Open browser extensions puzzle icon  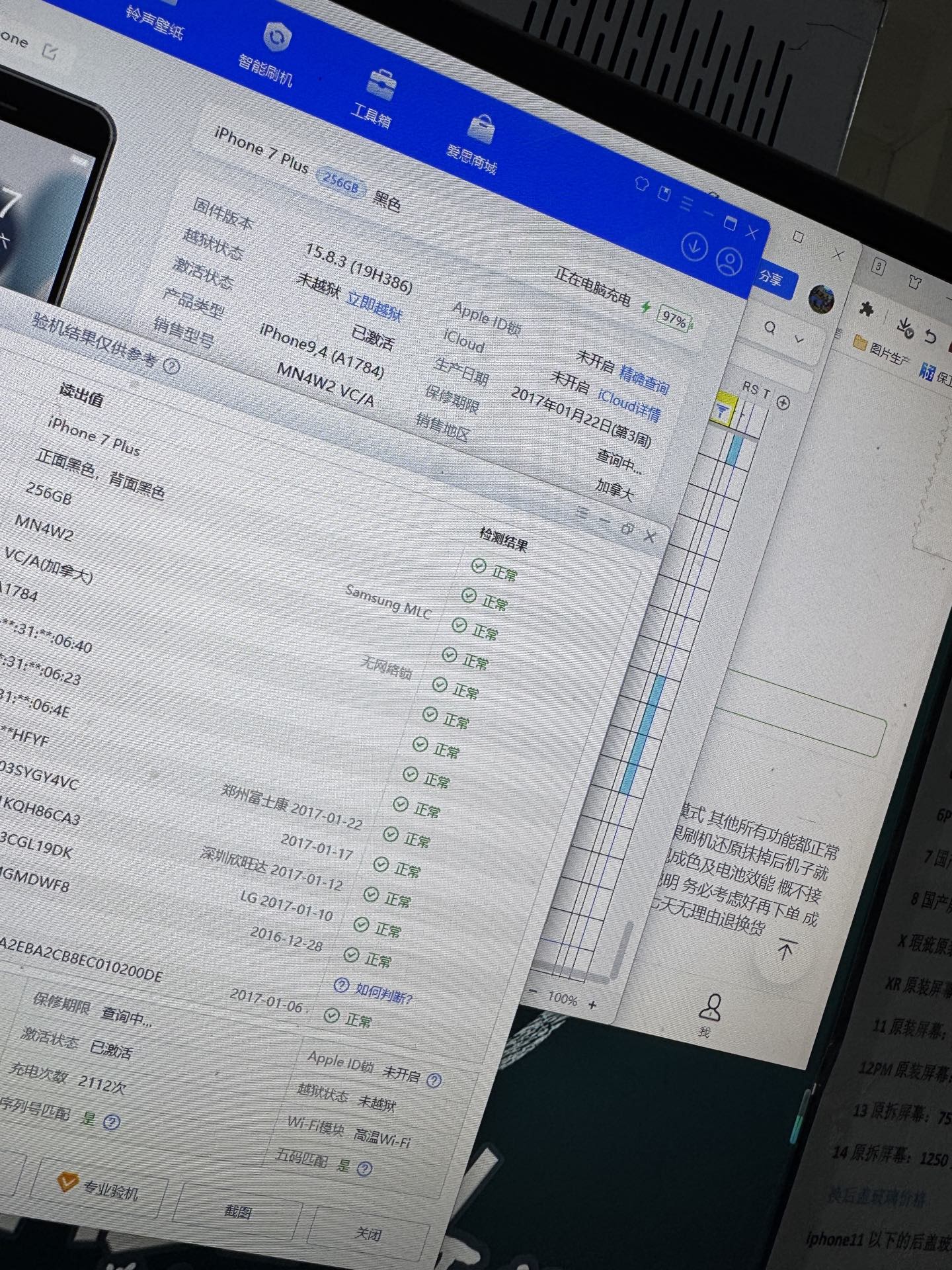tap(867, 309)
